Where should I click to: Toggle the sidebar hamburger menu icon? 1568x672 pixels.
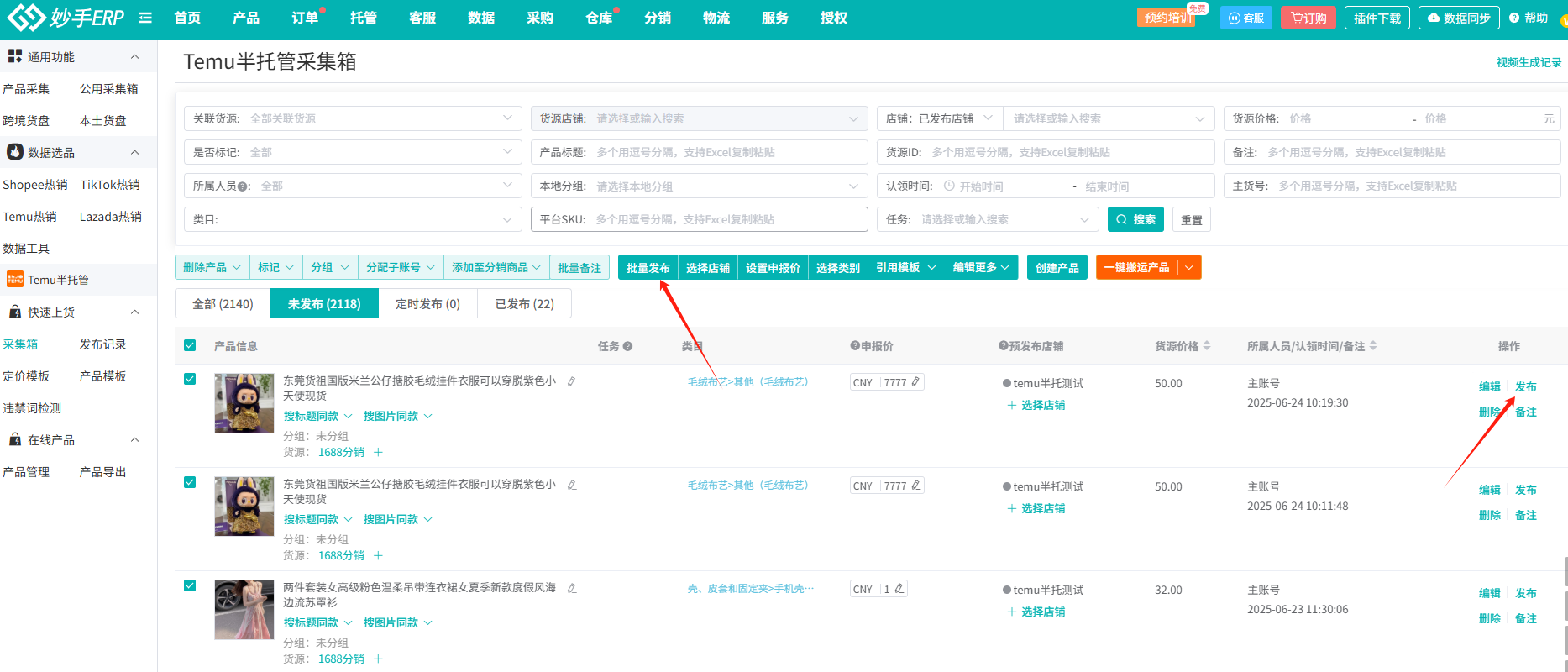point(145,18)
